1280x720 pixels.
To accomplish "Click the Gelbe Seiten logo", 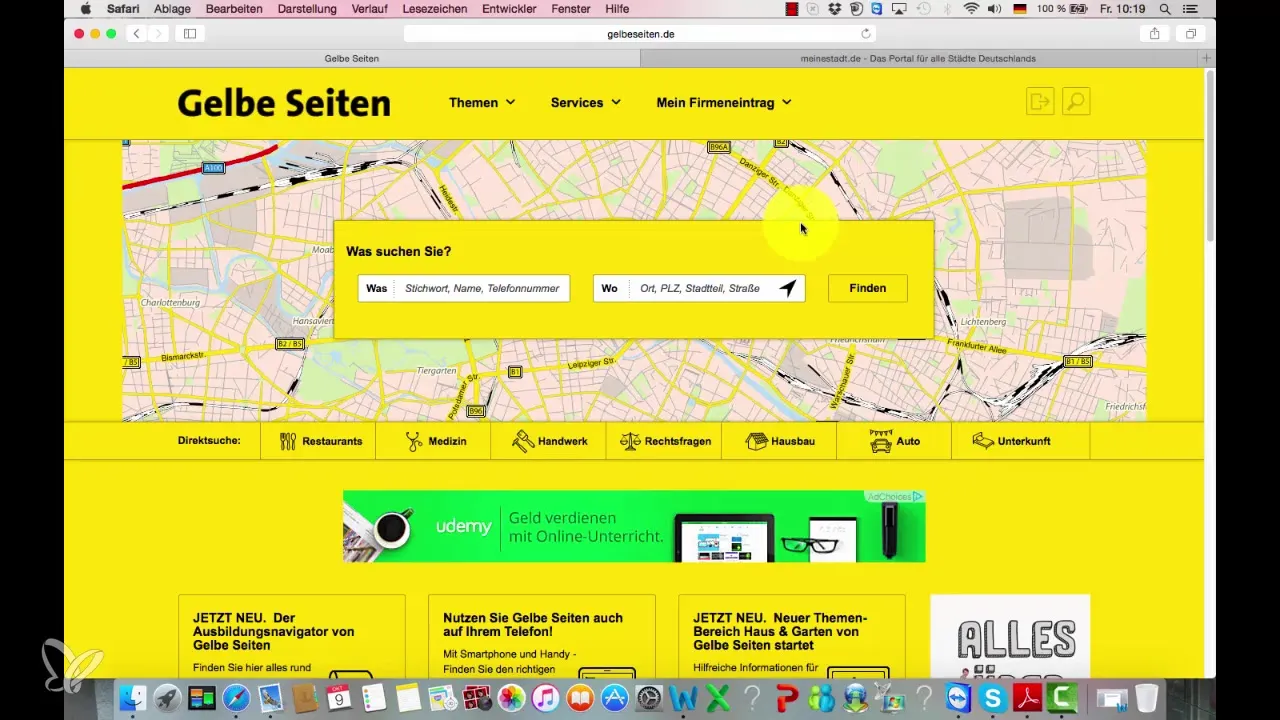I will click(284, 103).
